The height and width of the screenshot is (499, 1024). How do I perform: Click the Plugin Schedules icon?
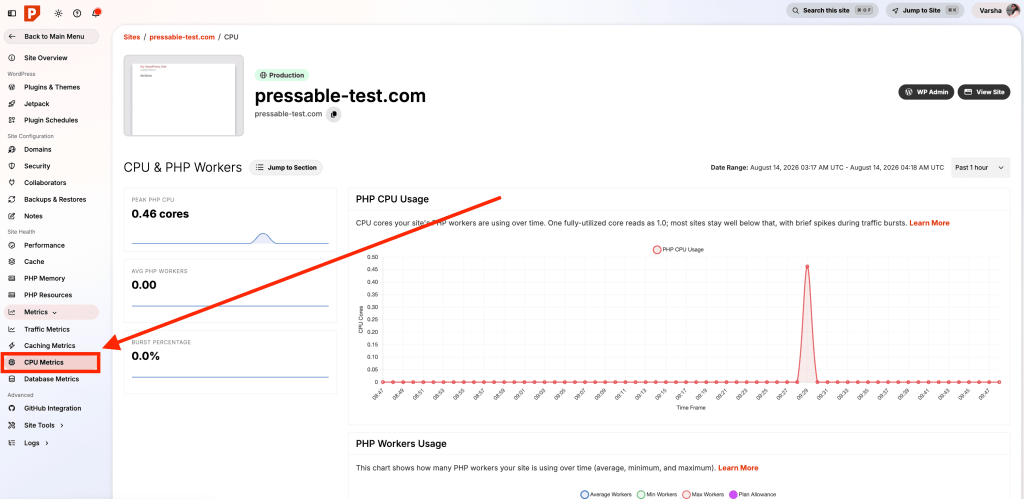pos(12,120)
